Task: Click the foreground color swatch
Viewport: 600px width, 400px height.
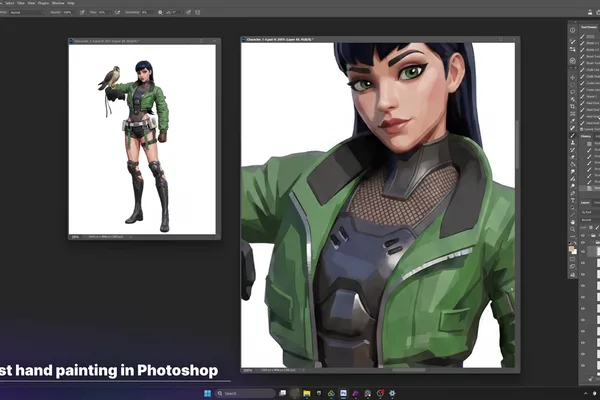Action: (x=571, y=248)
